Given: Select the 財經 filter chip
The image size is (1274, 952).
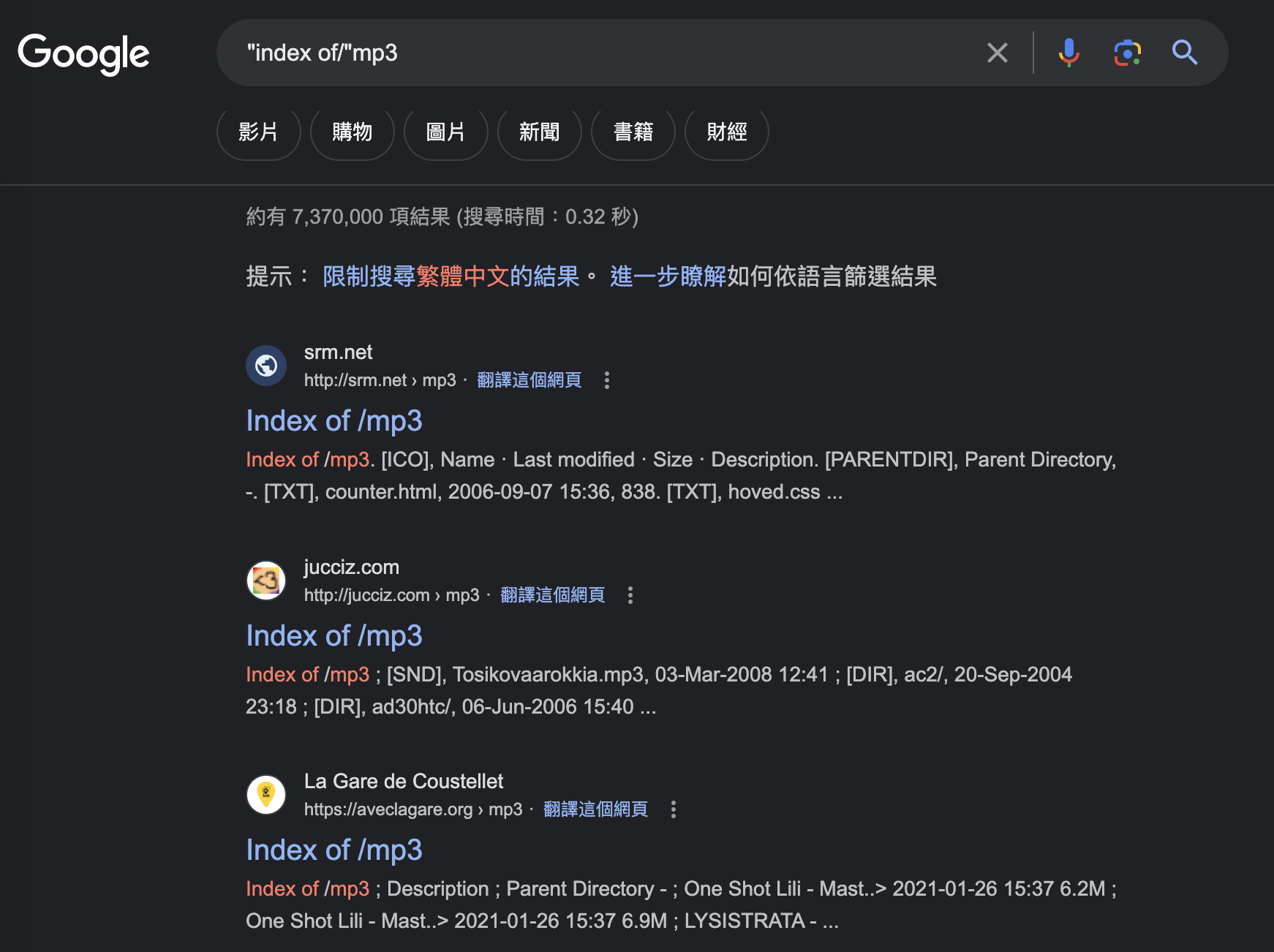Looking at the screenshot, I should click(726, 133).
